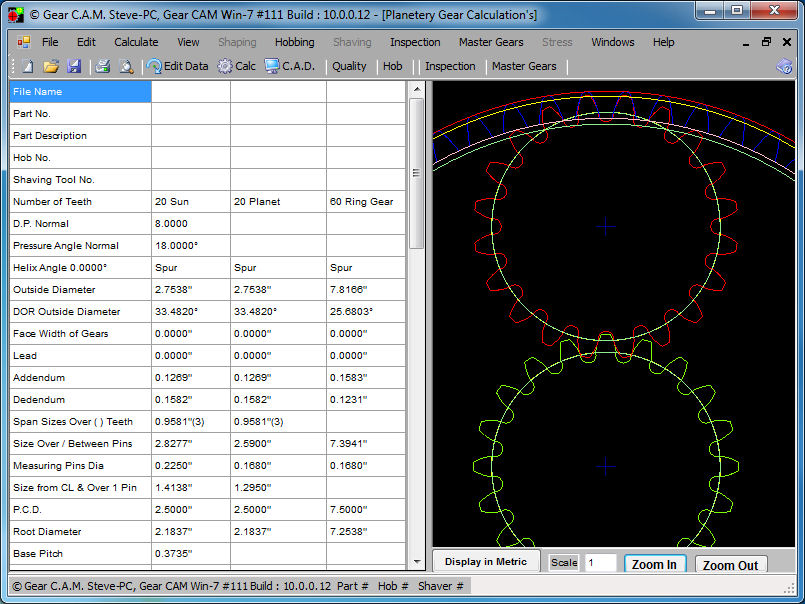Click 'Hob #' in the status bar
The width and height of the screenshot is (805, 604).
393,586
